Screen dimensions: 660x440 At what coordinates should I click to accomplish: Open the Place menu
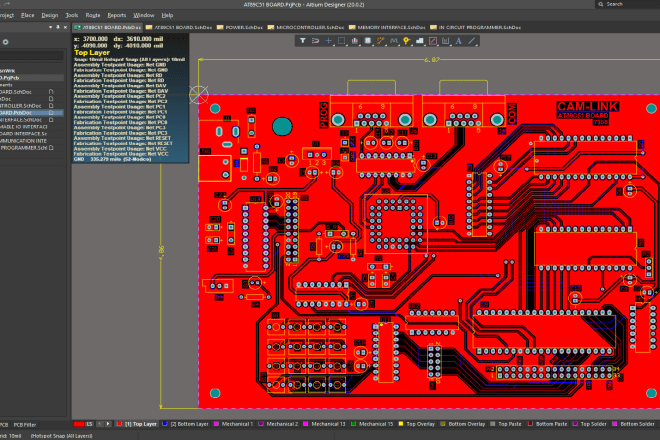28,15
